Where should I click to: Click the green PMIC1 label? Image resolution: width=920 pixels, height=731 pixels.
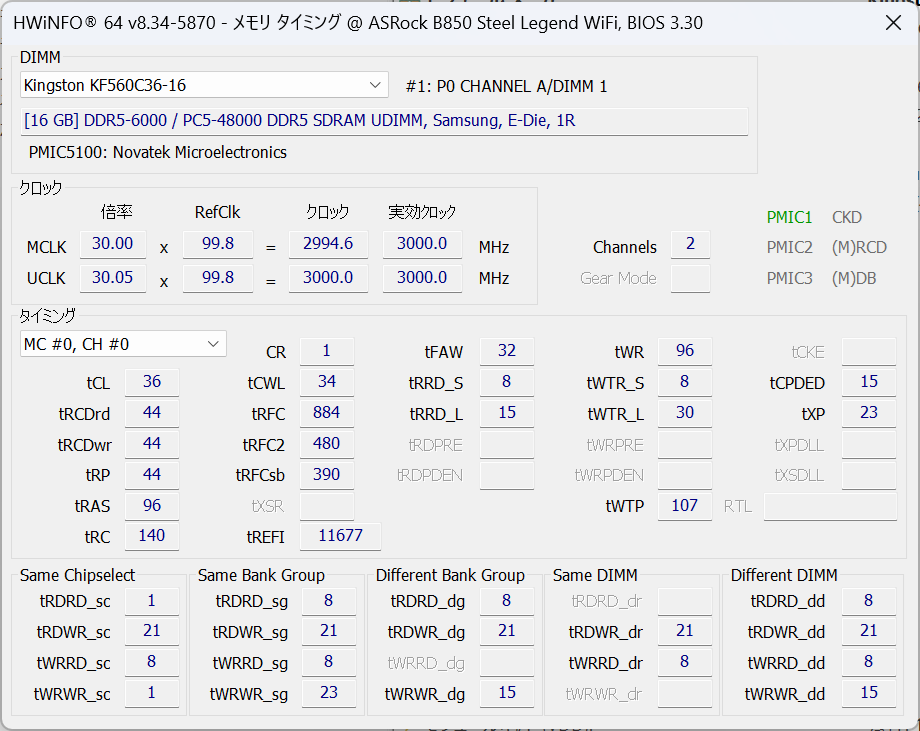pyautogui.click(x=789, y=217)
